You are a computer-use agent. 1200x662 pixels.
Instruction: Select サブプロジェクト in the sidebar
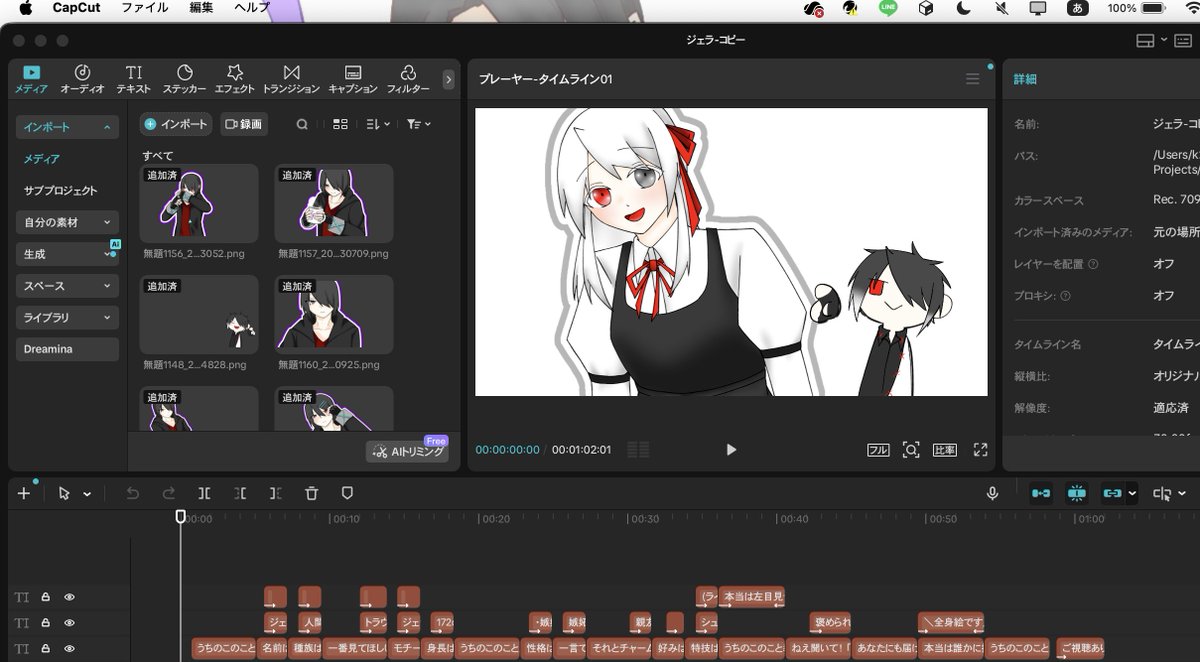click(x=61, y=190)
